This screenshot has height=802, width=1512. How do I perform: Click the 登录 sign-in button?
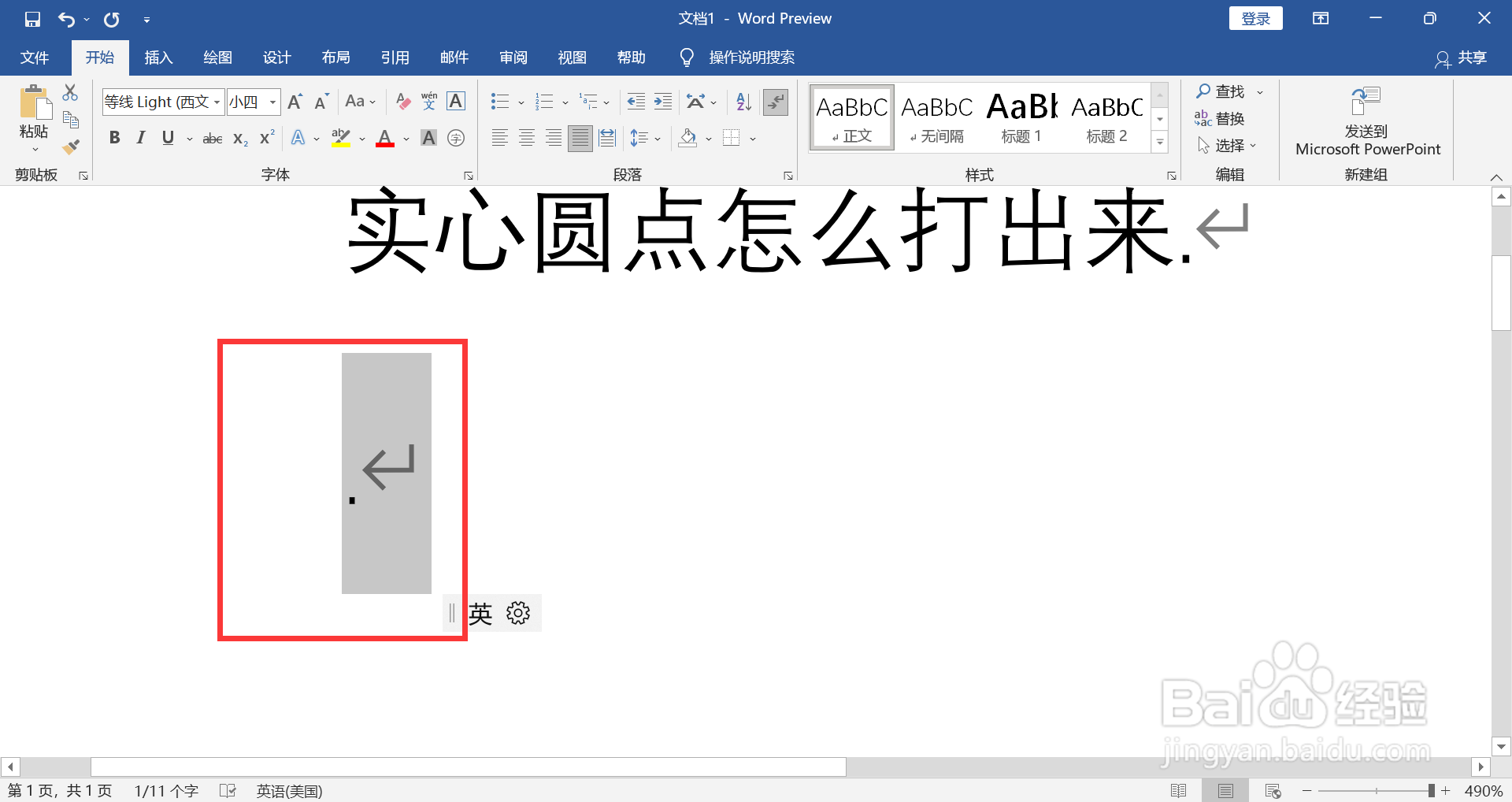click(1255, 17)
